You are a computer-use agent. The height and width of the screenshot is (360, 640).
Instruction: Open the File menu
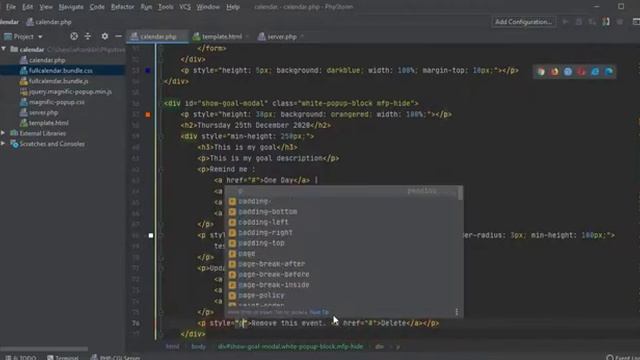tap(11, 7)
